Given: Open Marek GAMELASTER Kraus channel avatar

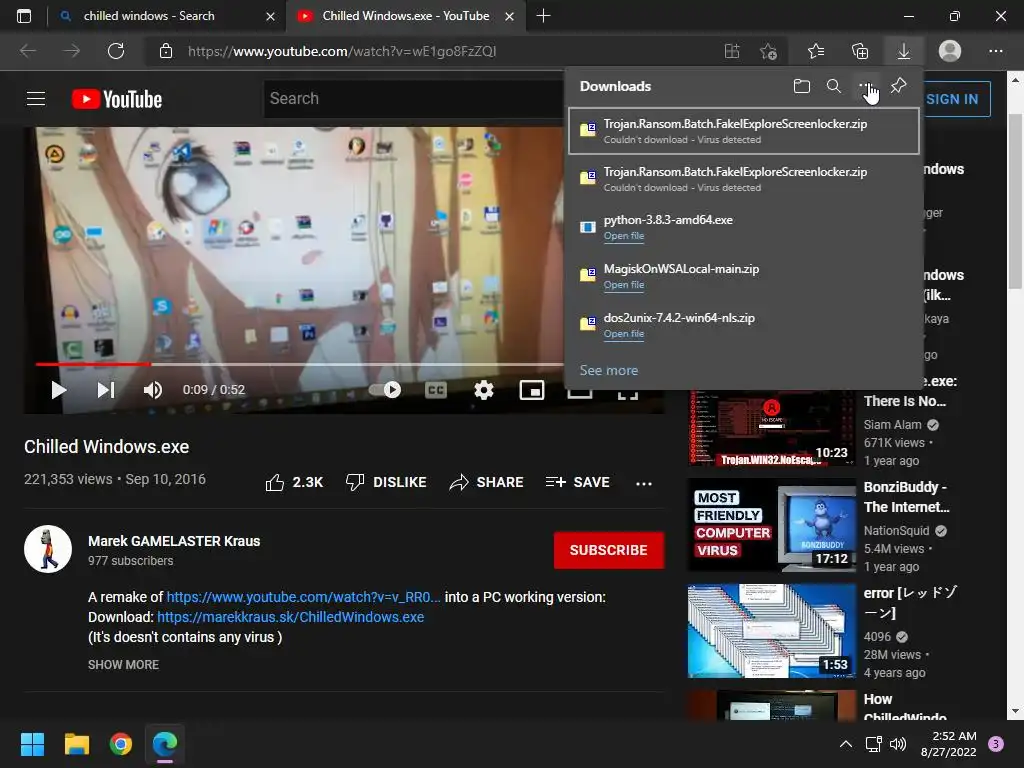Looking at the screenshot, I should tap(48, 549).
